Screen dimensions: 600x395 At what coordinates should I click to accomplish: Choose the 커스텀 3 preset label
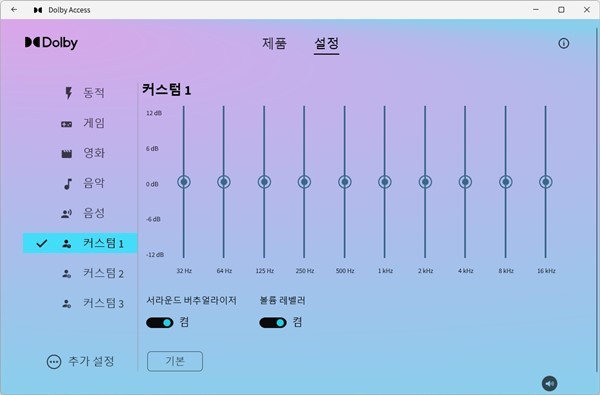point(103,304)
